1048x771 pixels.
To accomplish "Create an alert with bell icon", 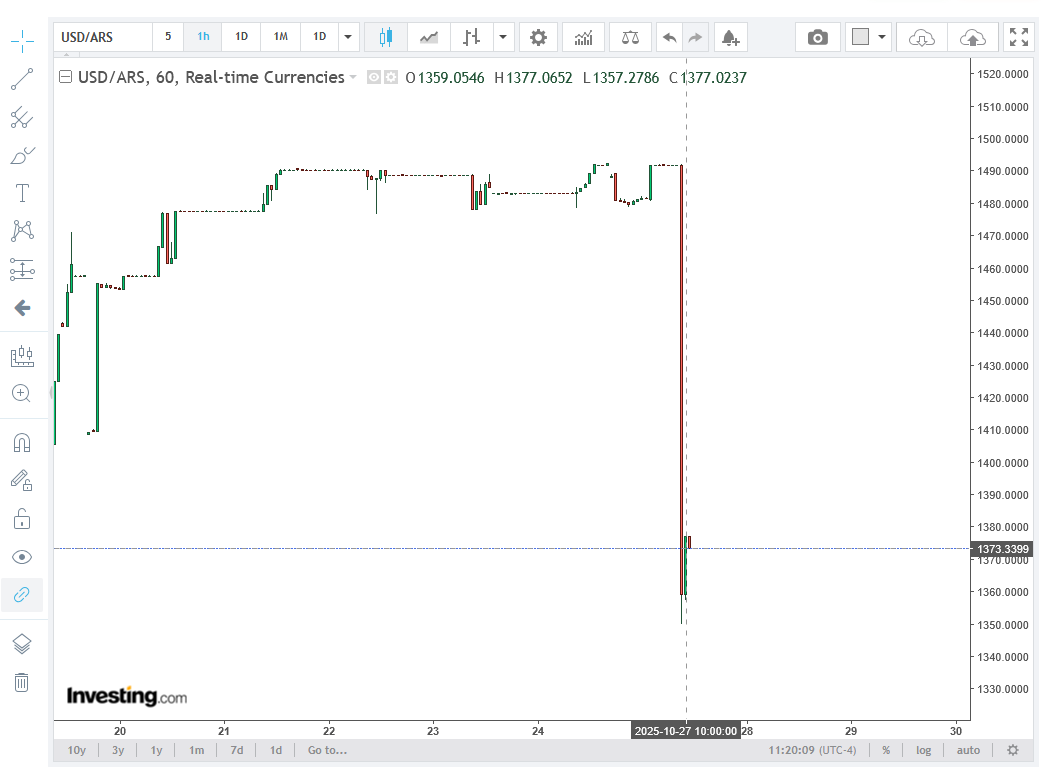I will [x=731, y=37].
